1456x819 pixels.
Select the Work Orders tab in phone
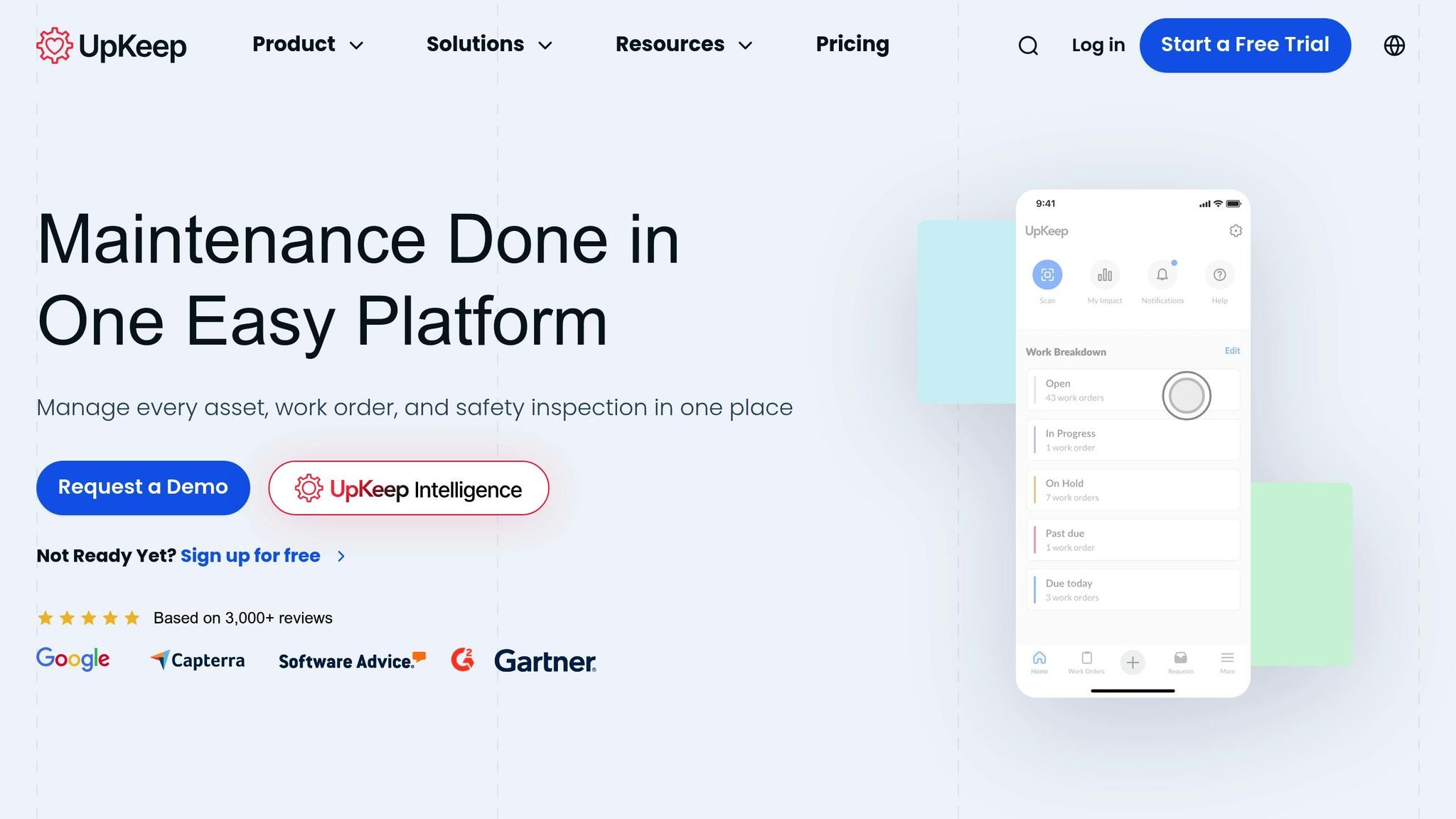[1086, 662]
